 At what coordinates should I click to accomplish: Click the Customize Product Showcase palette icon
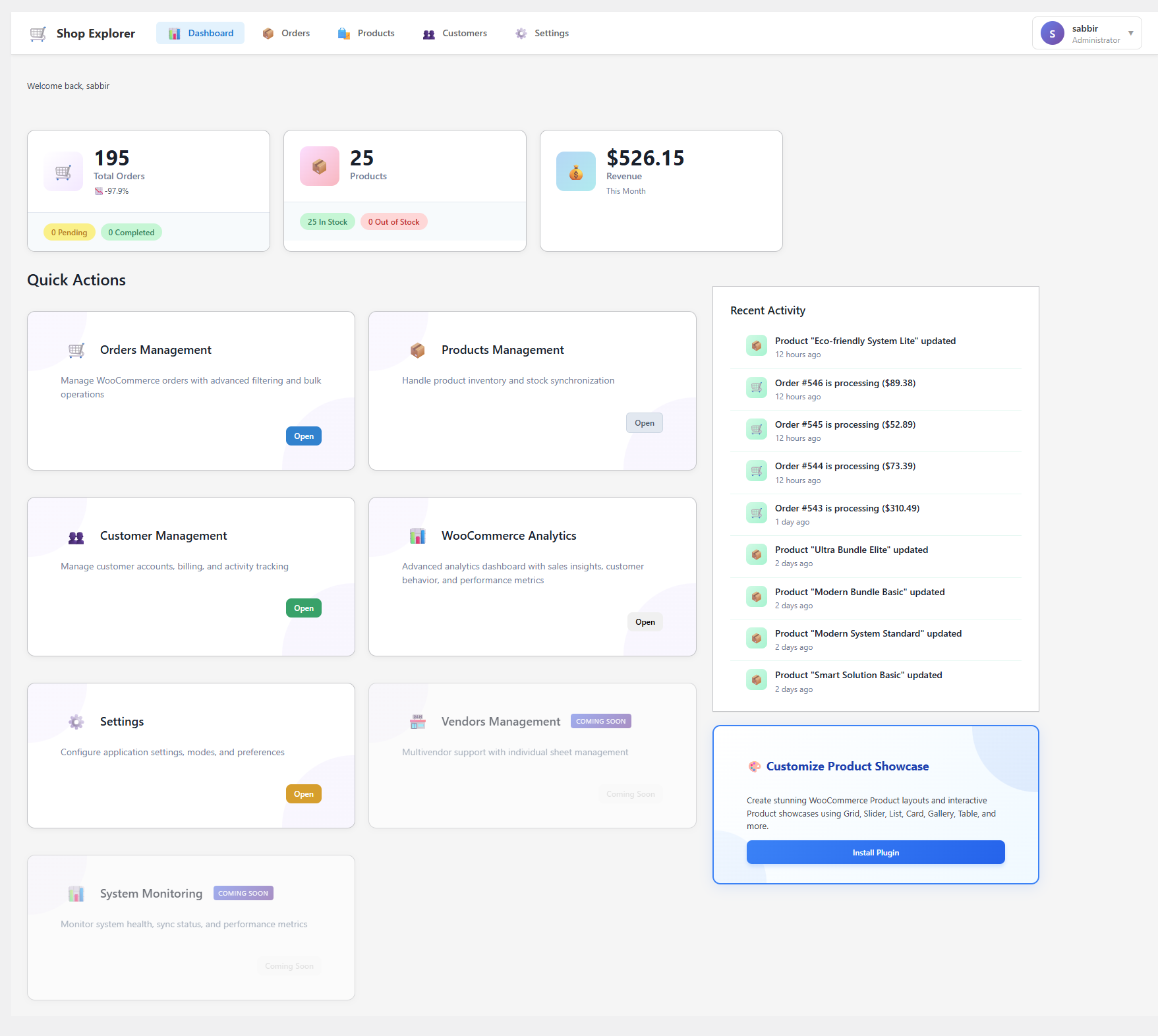click(x=755, y=766)
